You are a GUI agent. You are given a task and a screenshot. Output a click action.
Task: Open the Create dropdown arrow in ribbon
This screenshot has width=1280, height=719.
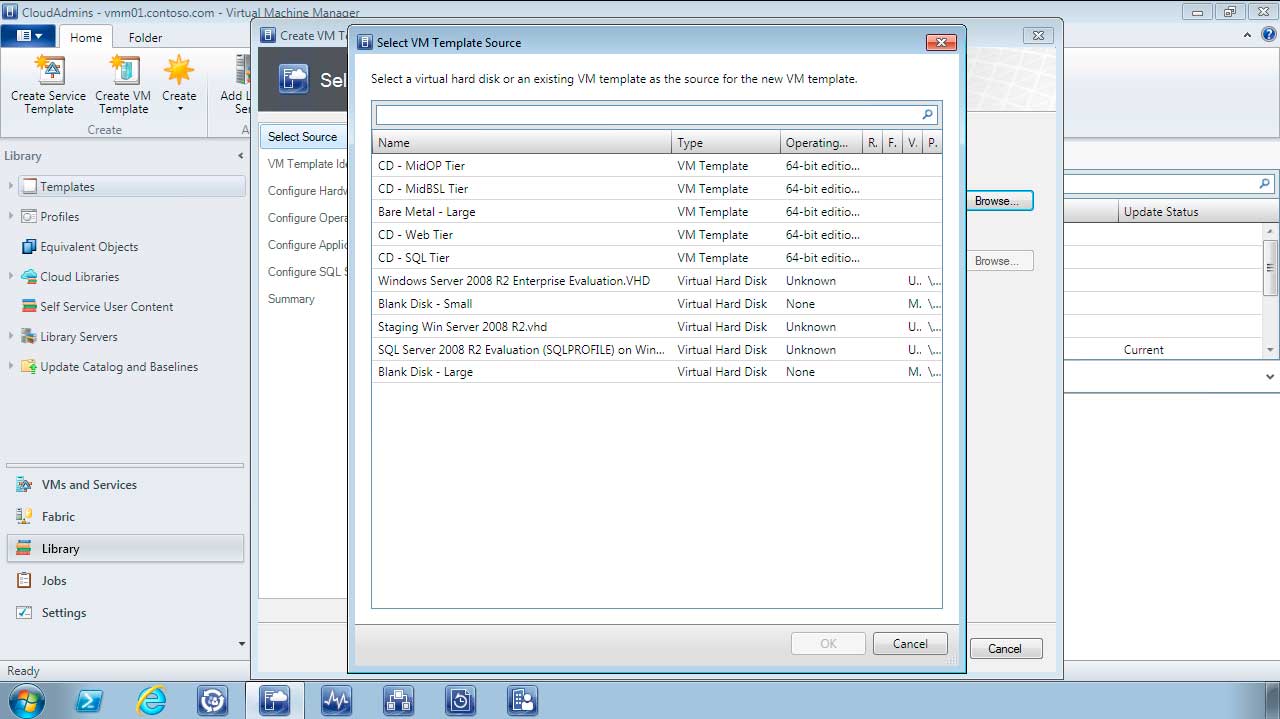pyautogui.click(x=180, y=109)
